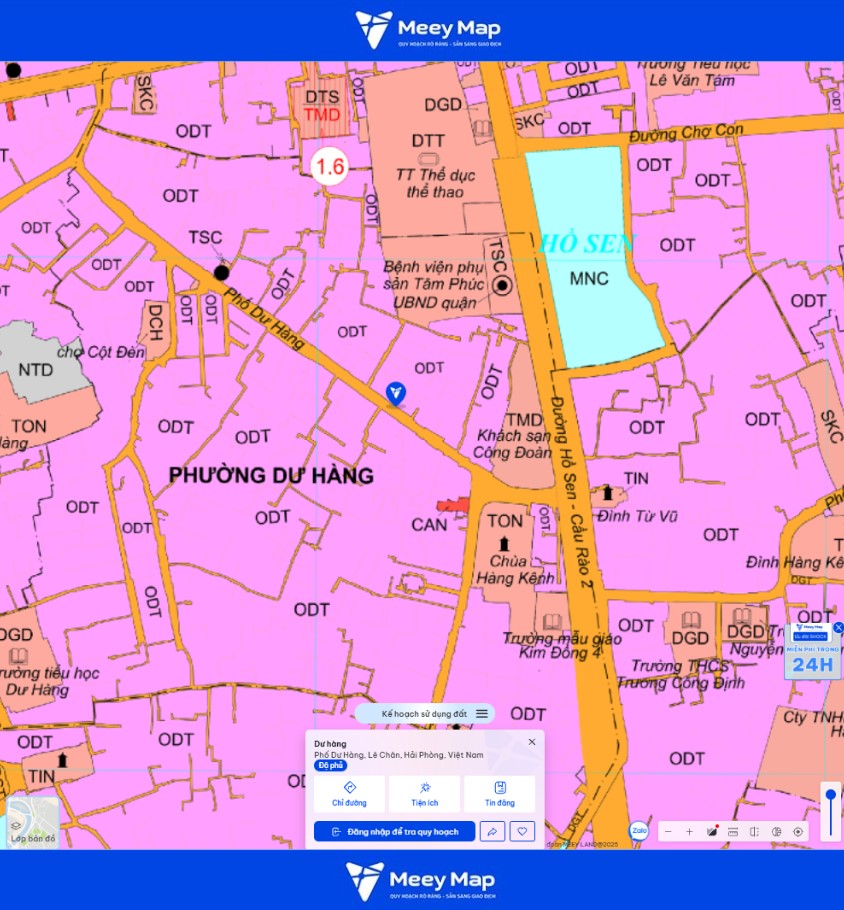
Task: Open the Tiện ích utilities button
Action: (424, 794)
